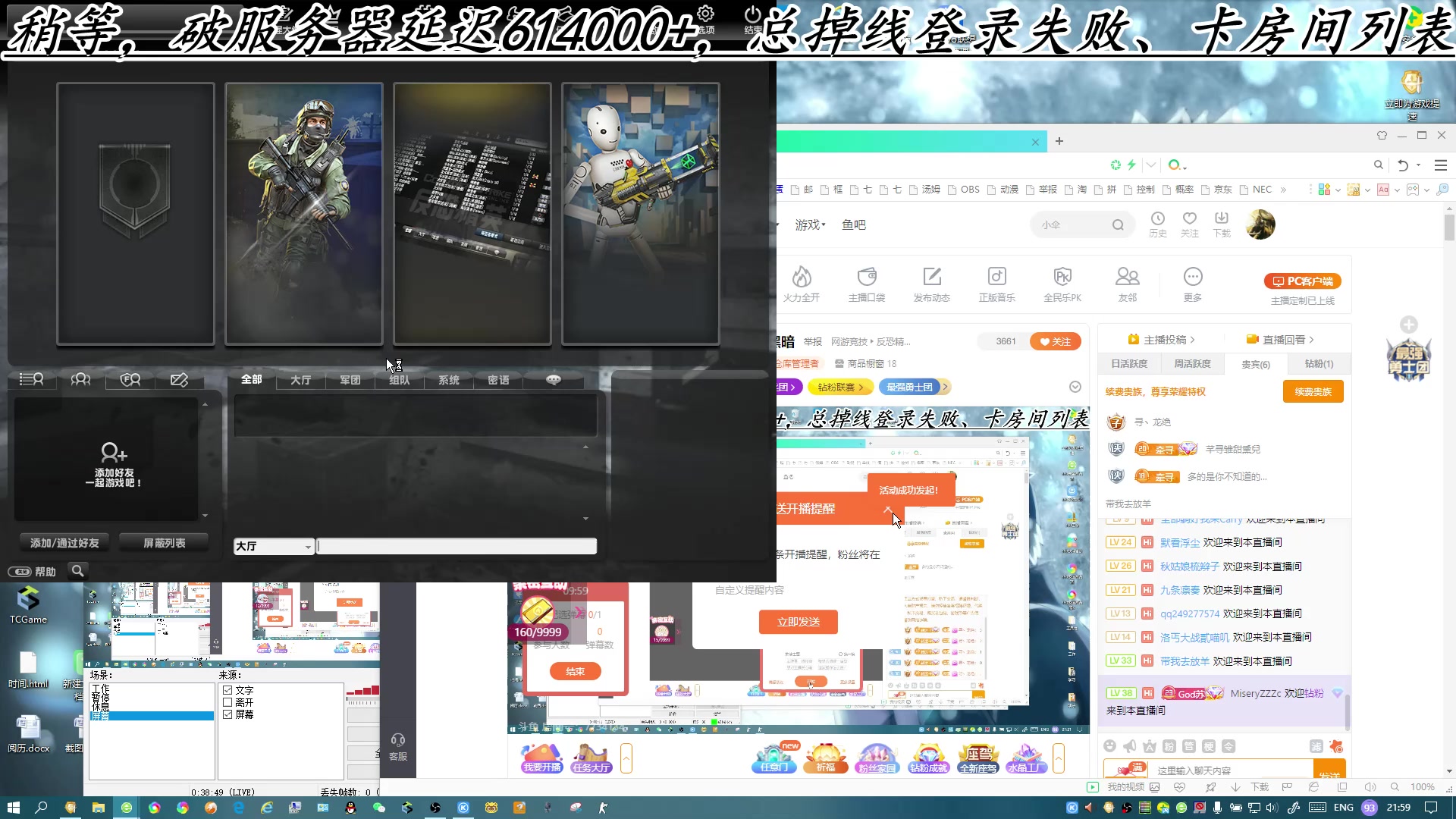
Task: Toggle the 文字 source checkbox
Action: 227,690
